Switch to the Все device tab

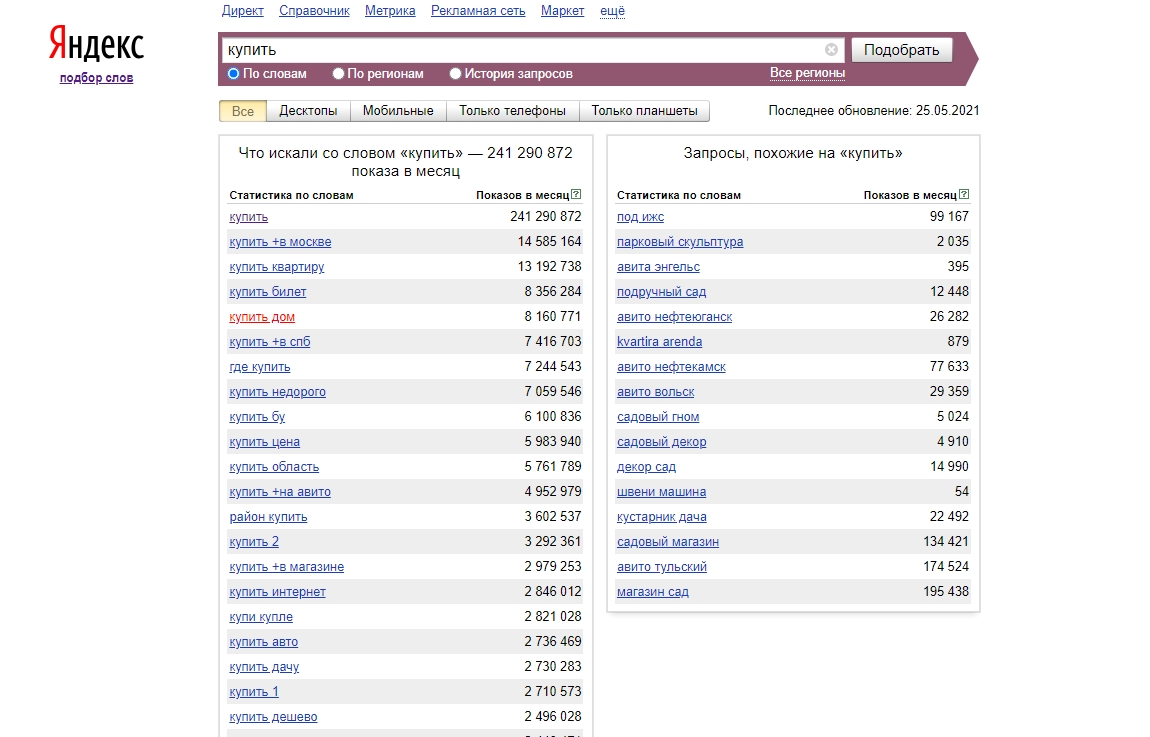(243, 111)
